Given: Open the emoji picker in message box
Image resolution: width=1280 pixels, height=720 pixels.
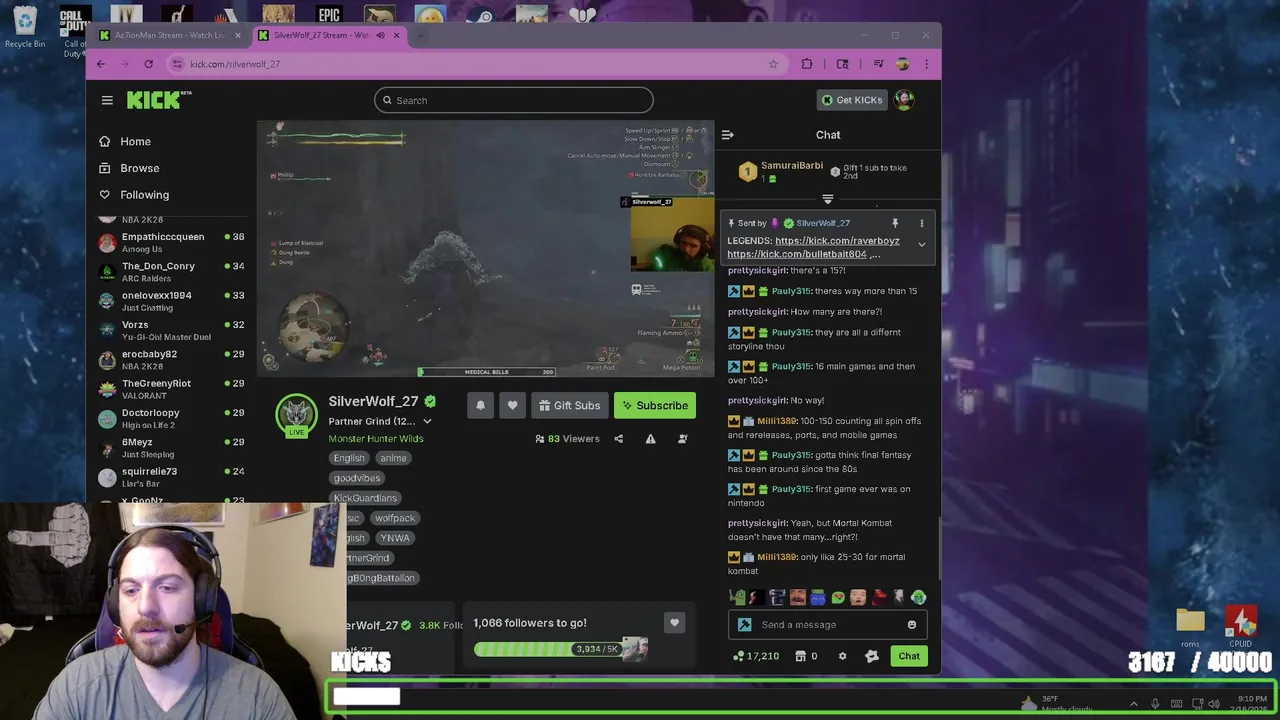Looking at the screenshot, I should 911,625.
